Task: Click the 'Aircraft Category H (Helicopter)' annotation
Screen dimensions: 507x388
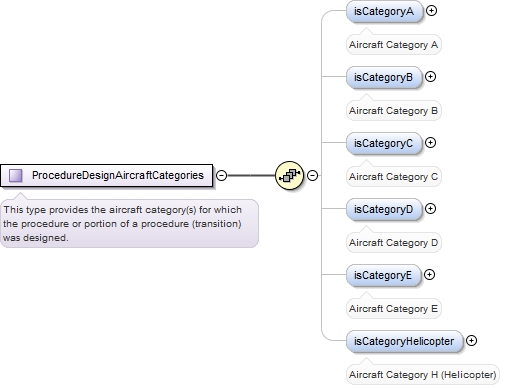Action: pyautogui.click(x=423, y=375)
